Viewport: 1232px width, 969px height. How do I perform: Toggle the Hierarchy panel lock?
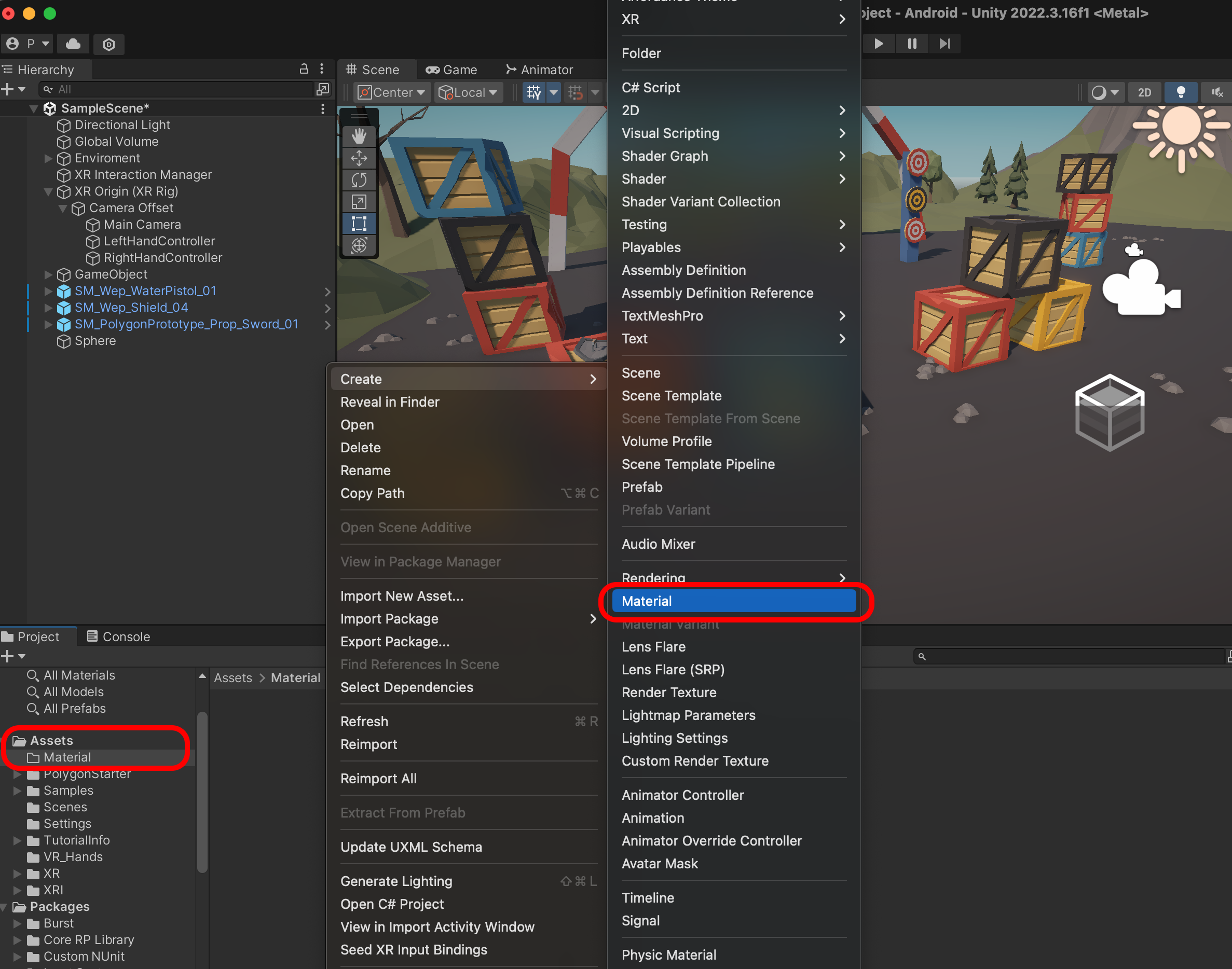click(304, 69)
